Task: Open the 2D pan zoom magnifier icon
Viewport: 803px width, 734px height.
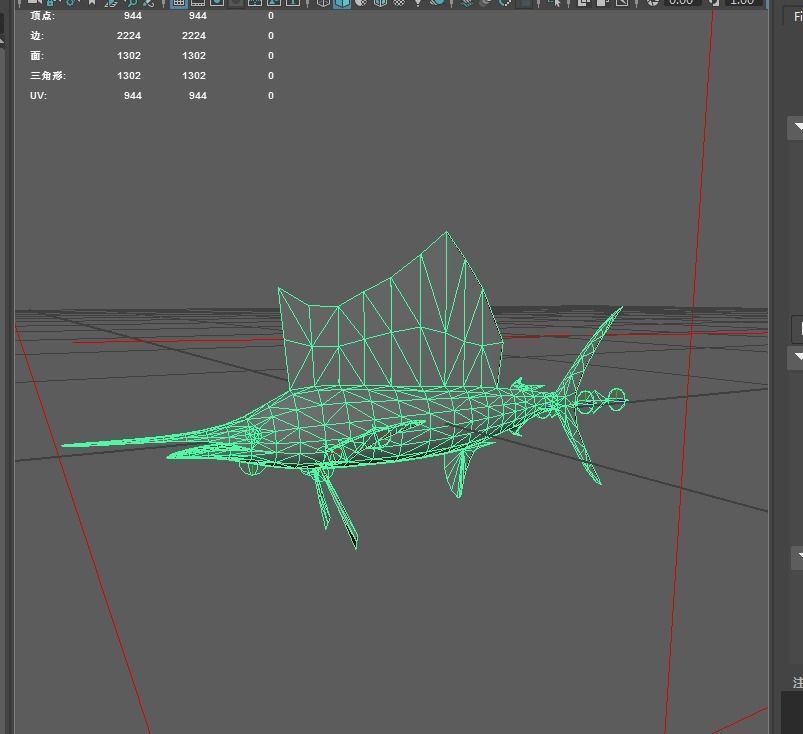Action: (132, 3)
